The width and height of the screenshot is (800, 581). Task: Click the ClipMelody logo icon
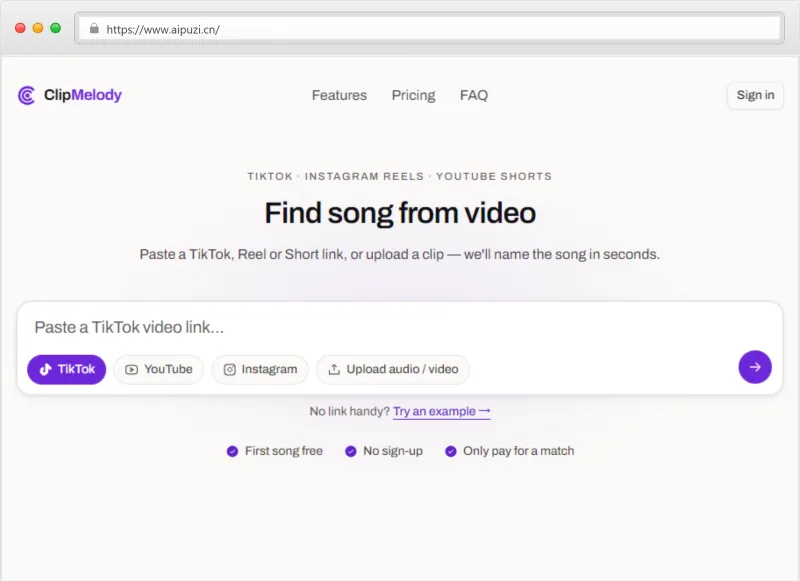click(x=27, y=95)
